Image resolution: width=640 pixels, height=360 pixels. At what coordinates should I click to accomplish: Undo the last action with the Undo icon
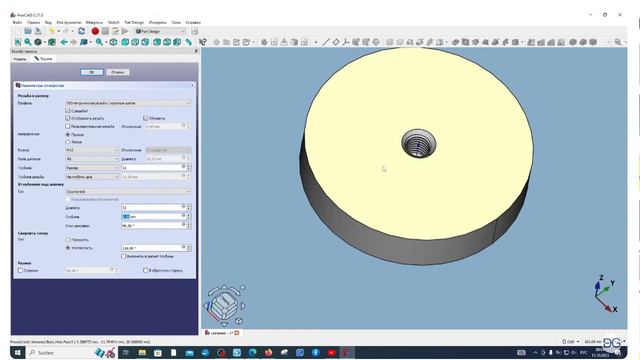click(x=52, y=31)
